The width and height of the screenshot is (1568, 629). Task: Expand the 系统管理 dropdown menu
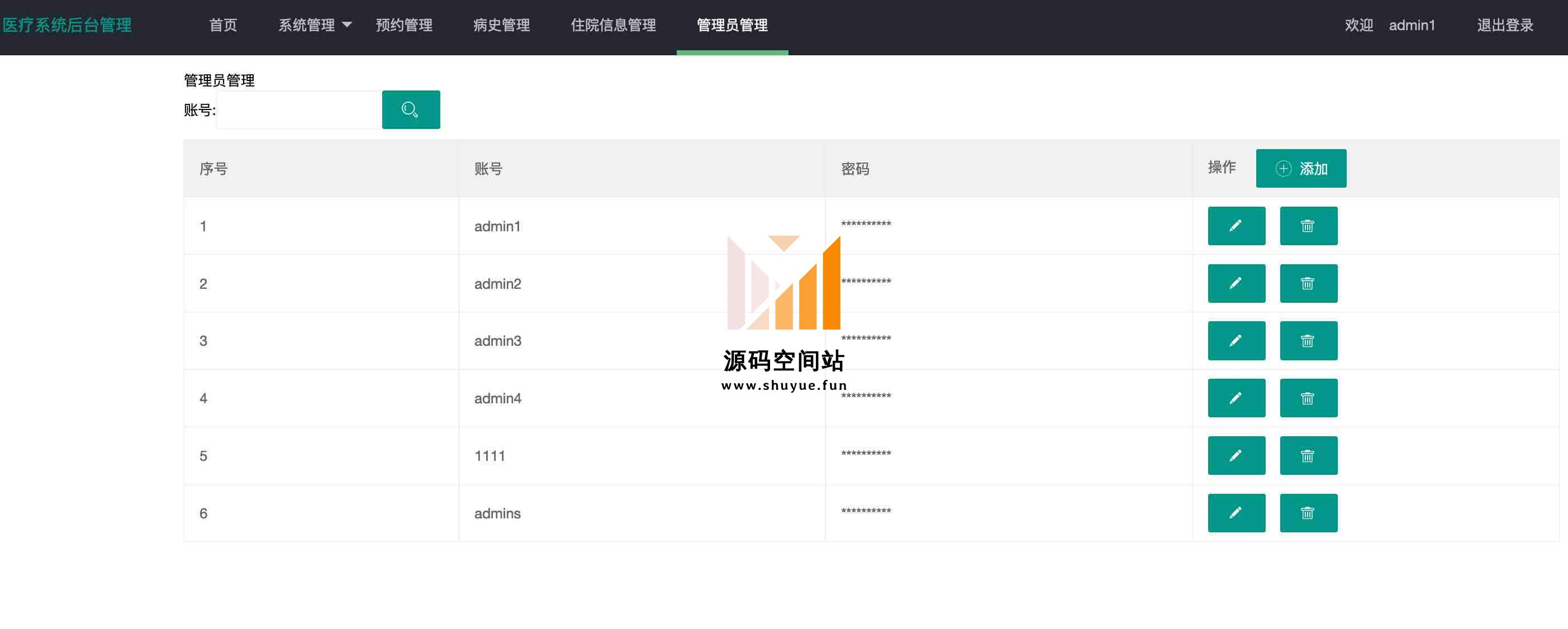pyautogui.click(x=315, y=25)
